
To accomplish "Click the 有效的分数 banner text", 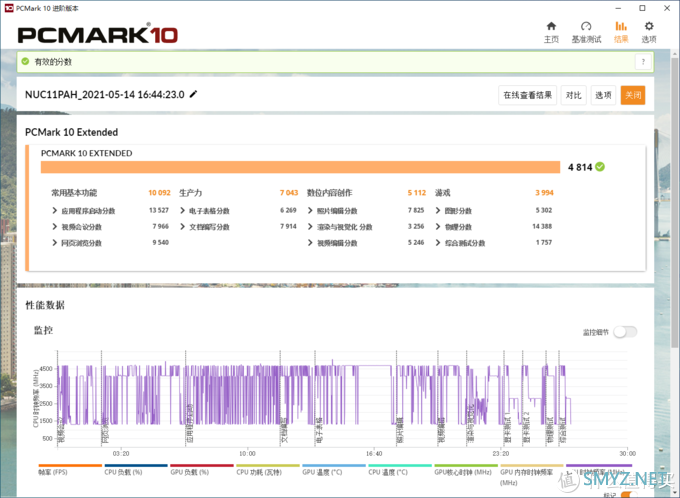I will point(53,62).
